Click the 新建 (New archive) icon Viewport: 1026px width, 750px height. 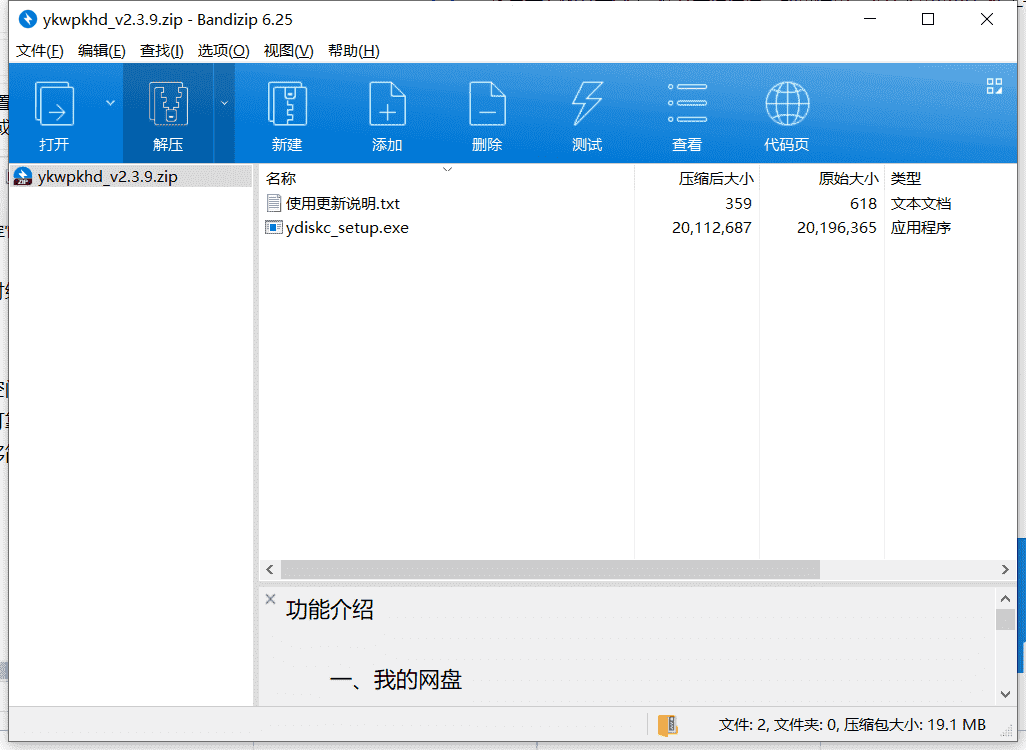pos(287,104)
